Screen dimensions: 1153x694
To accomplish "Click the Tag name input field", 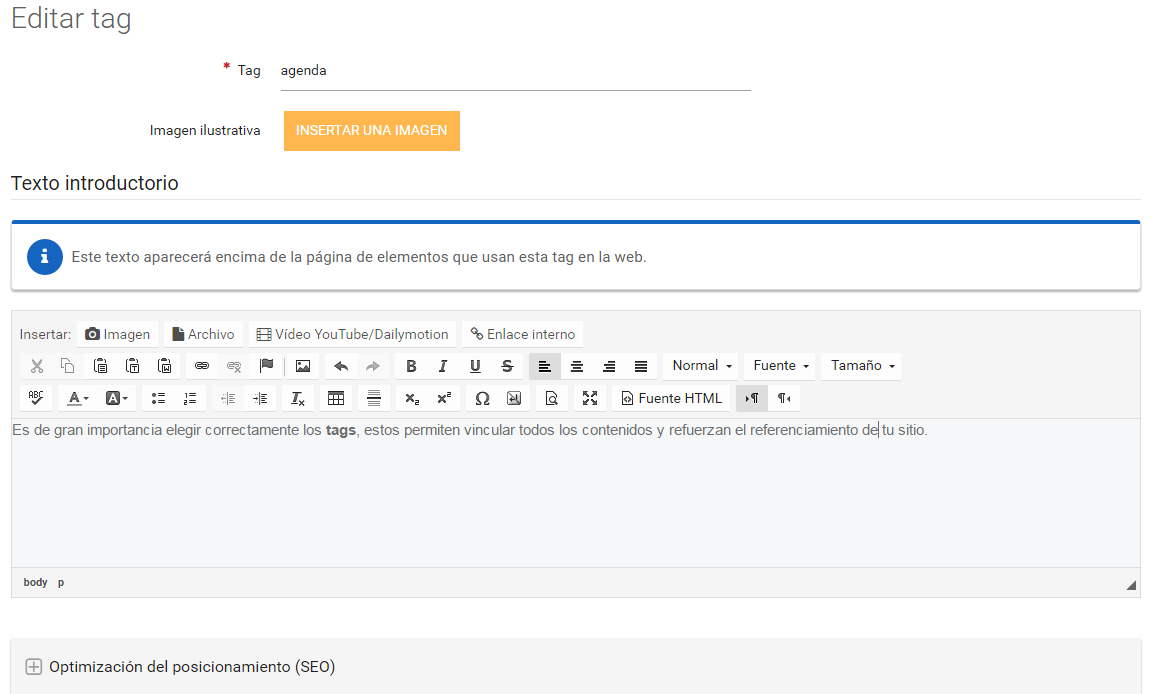I will coord(515,71).
